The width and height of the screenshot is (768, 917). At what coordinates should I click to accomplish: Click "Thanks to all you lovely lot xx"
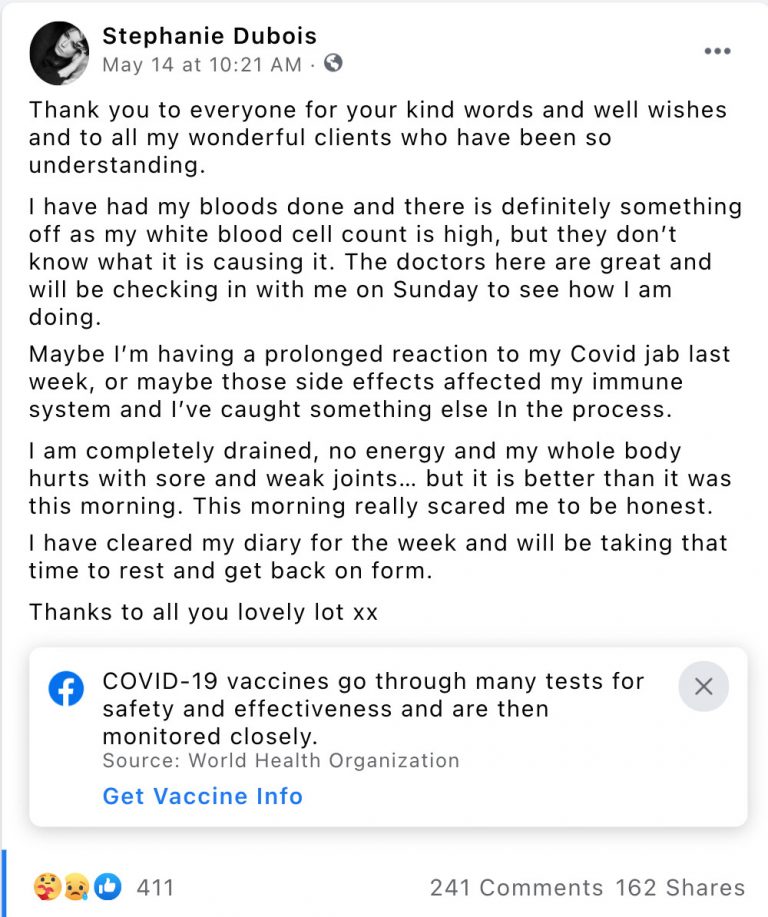203,612
